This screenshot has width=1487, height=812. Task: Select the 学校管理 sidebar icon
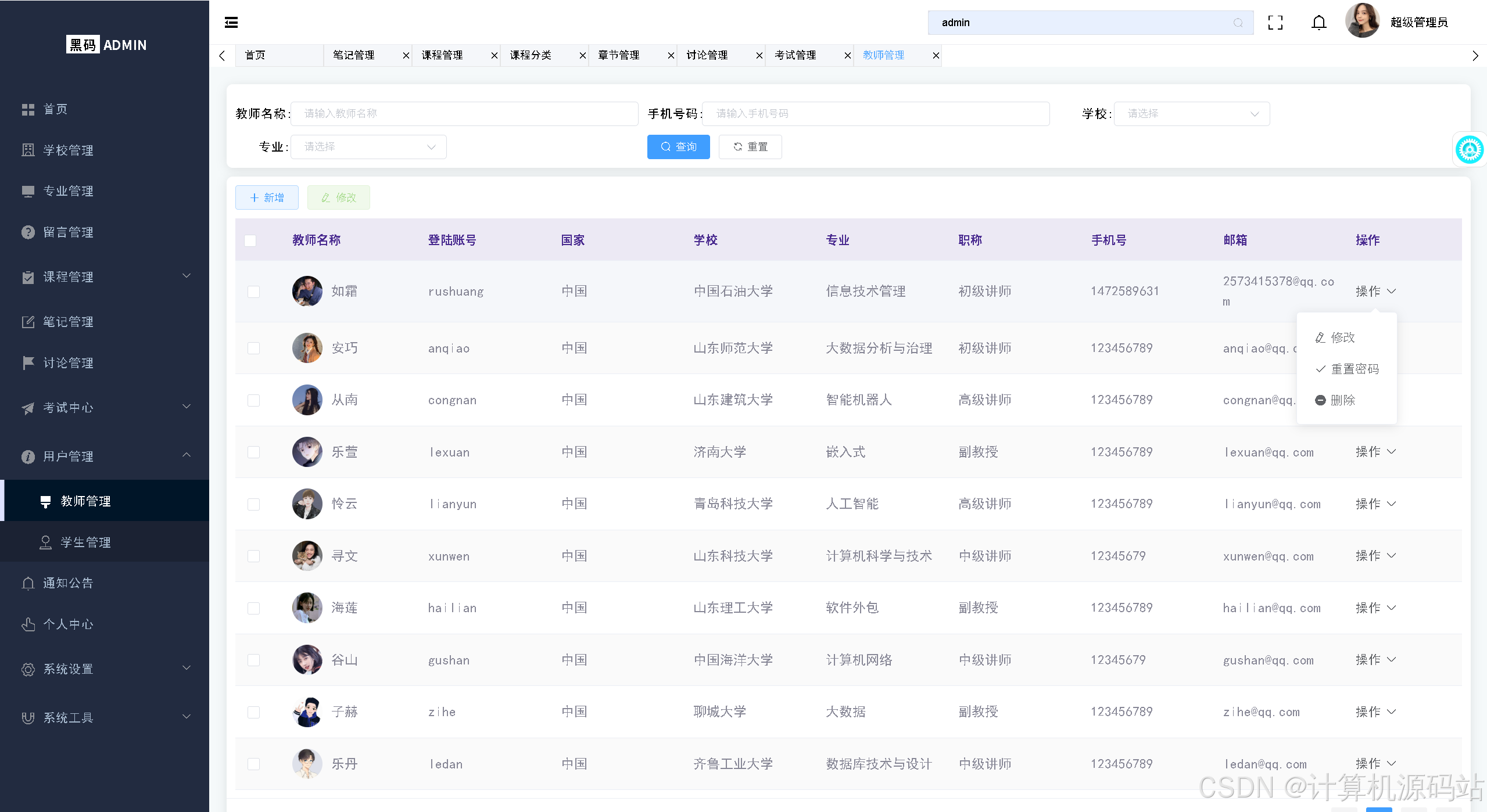28,150
